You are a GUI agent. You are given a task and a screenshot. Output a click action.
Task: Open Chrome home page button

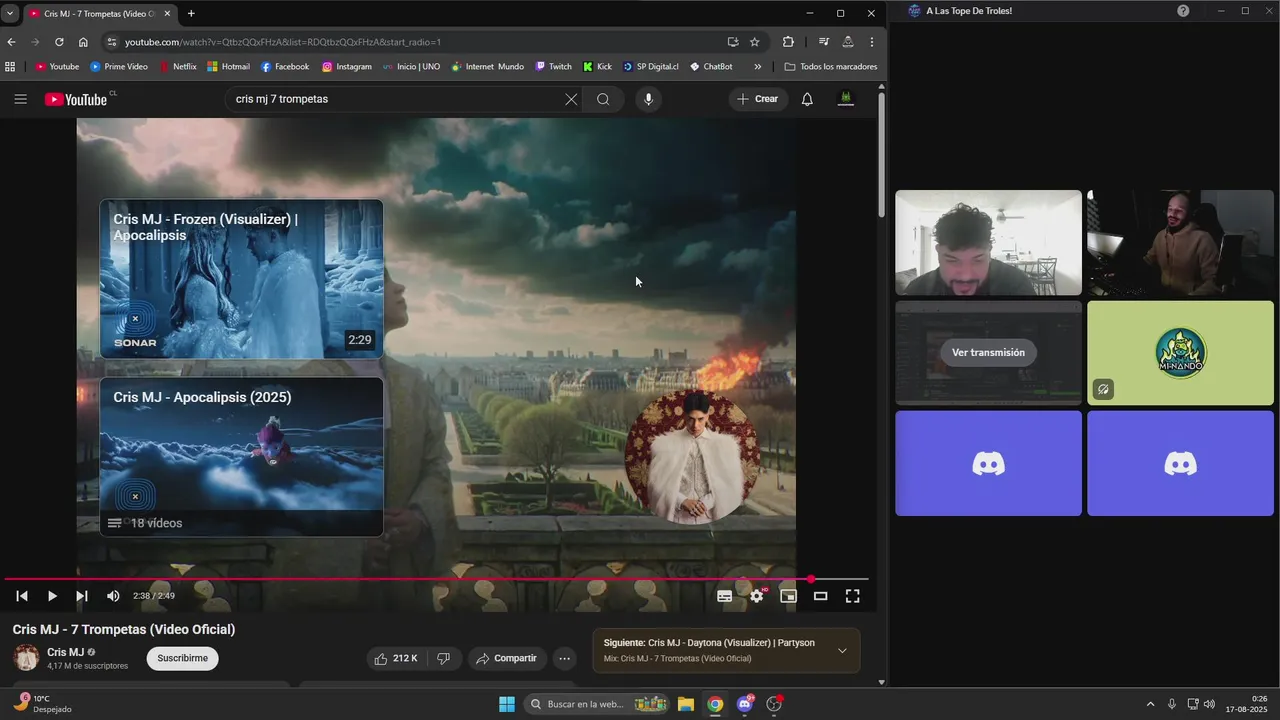pyautogui.click(x=83, y=42)
